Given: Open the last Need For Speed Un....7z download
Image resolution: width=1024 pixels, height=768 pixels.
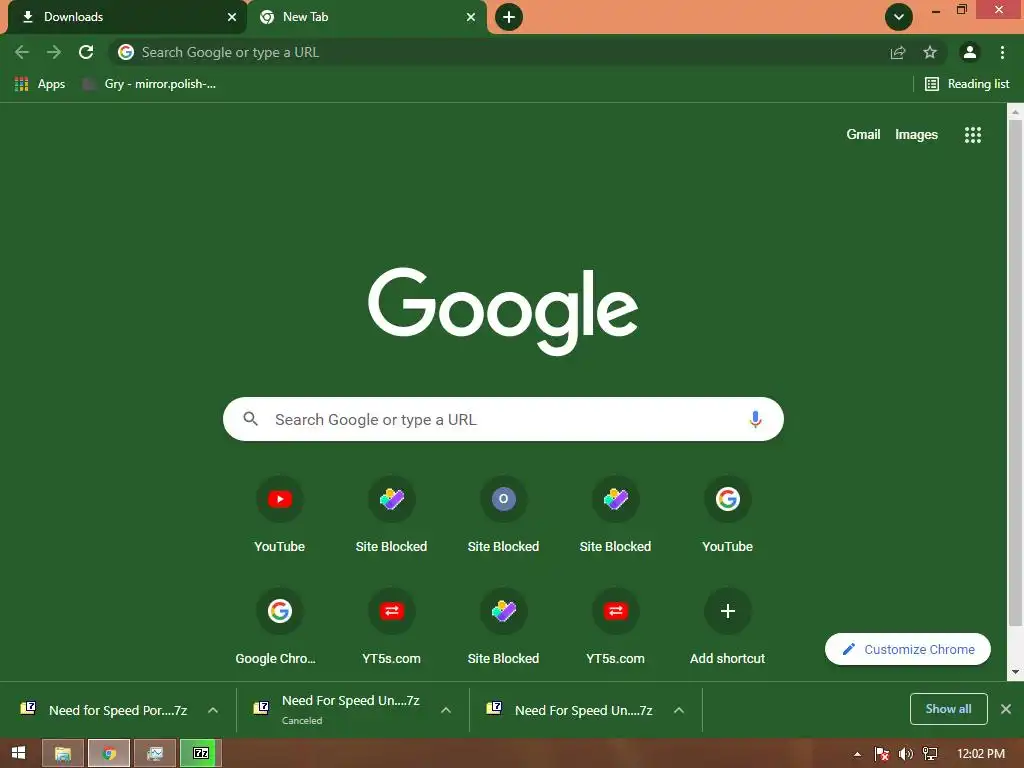Looking at the screenshot, I should point(570,710).
